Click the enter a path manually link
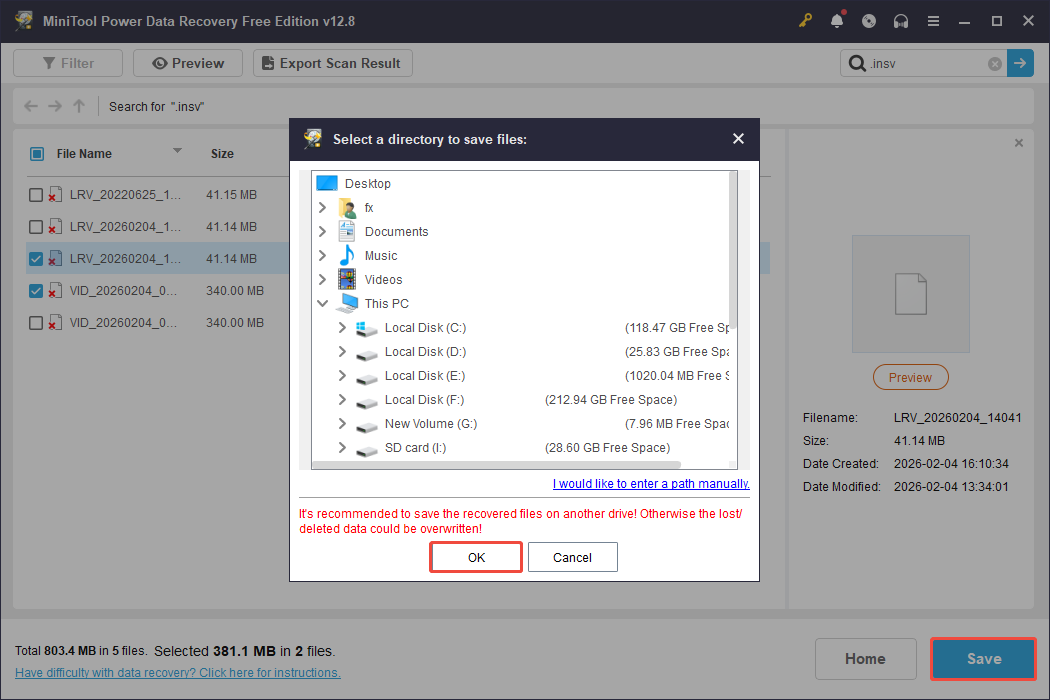 click(650, 483)
